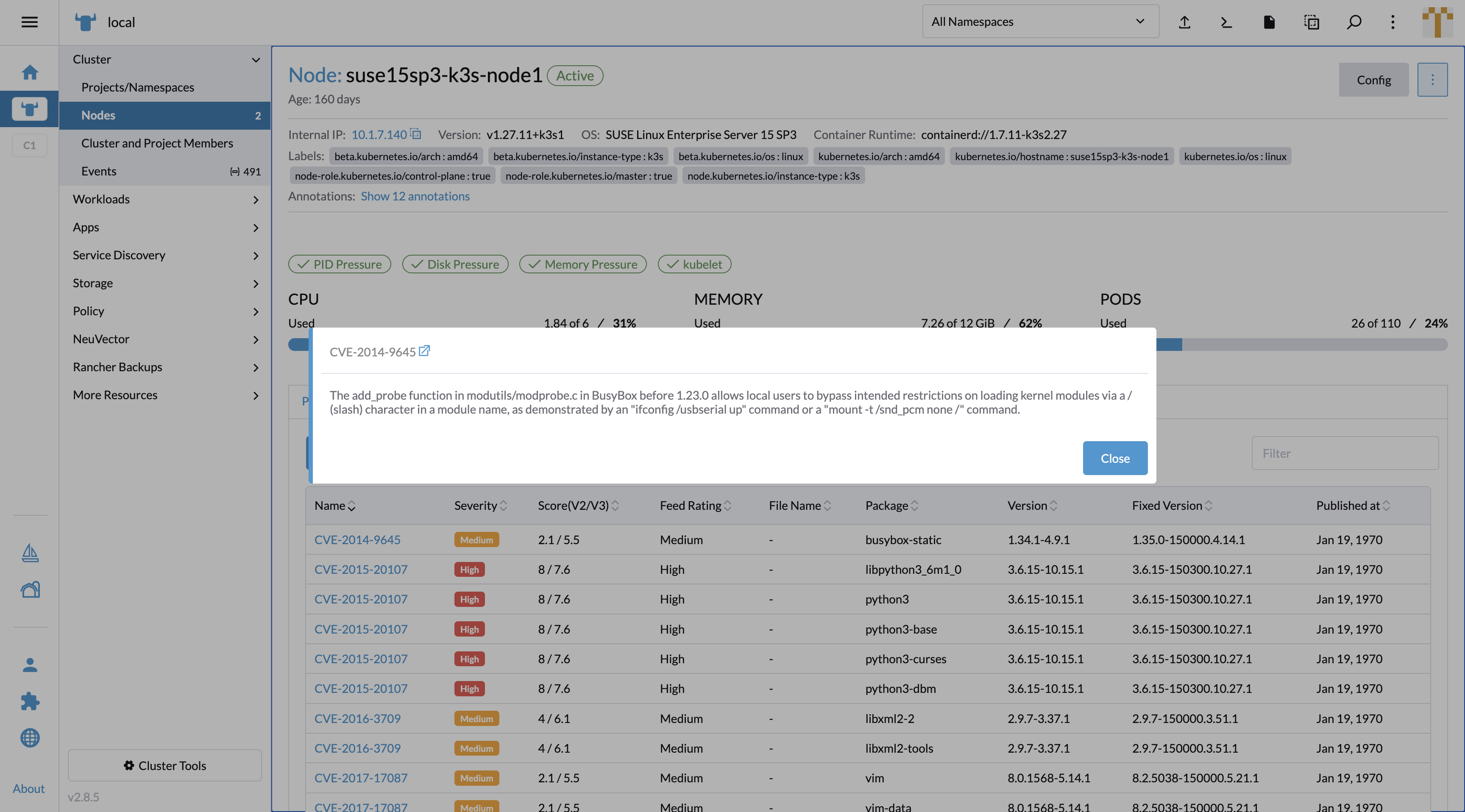The width and height of the screenshot is (1465, 812).
Task: Open CVE-2014-9645 external link icon
Action: tap(424, 351)
